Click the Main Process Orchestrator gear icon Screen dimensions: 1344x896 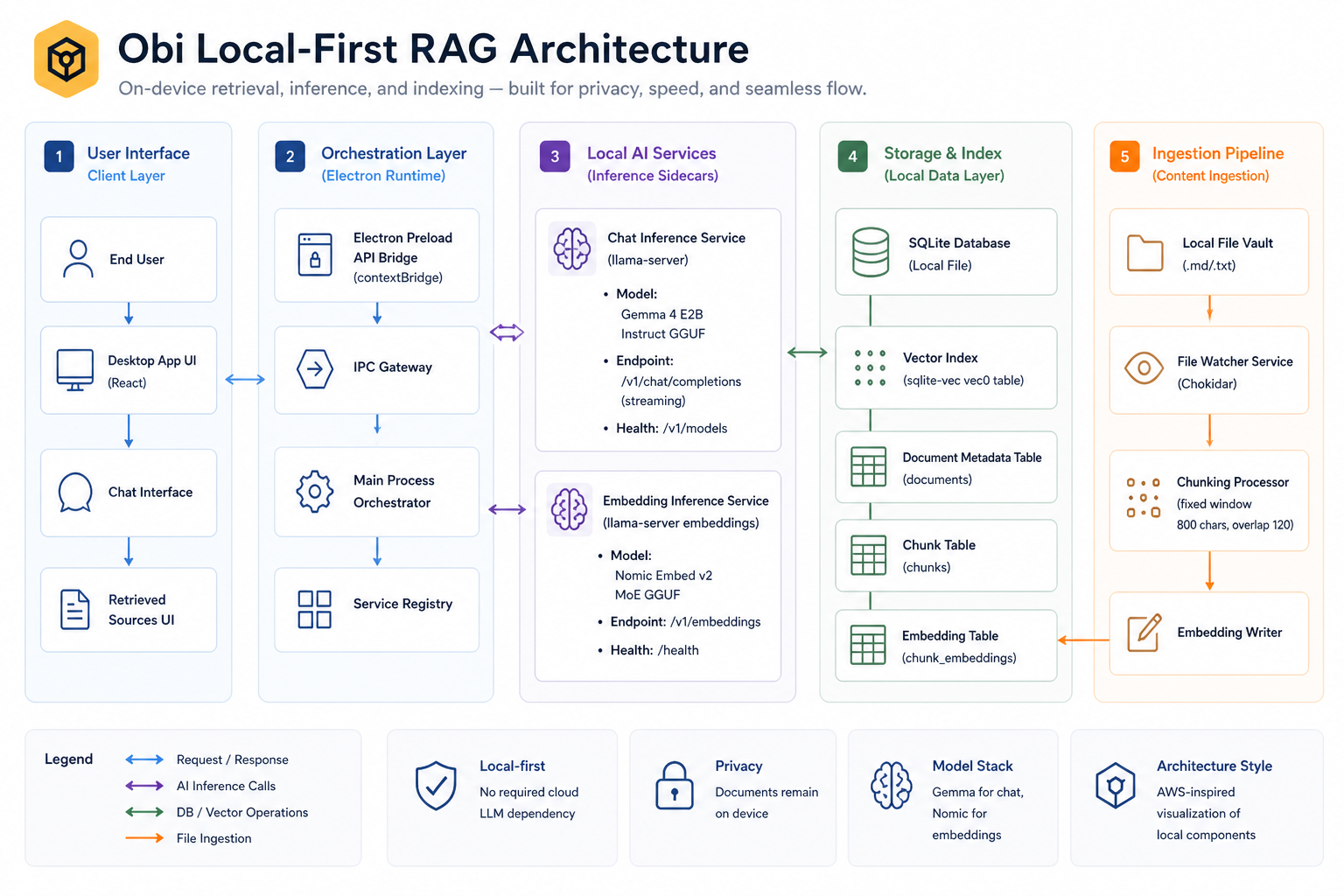pos(315,492)
